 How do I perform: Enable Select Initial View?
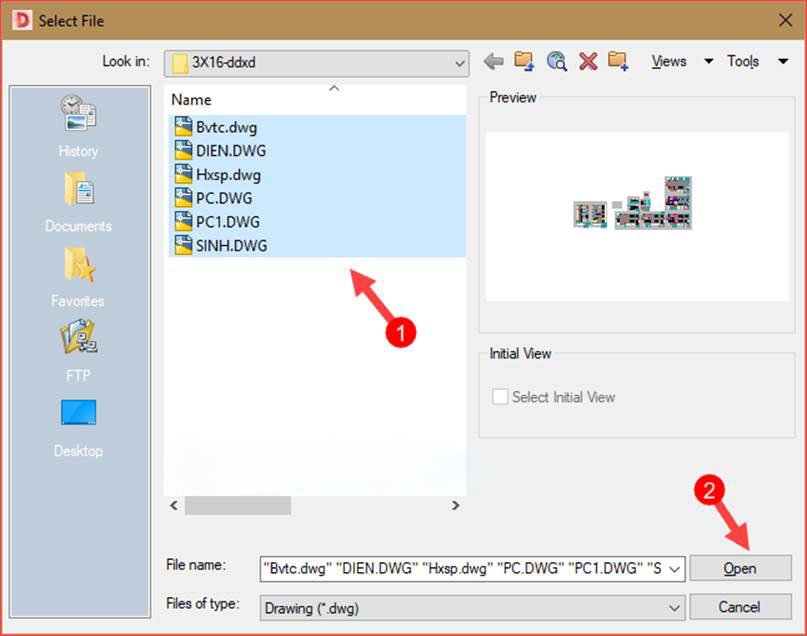[x=499, y=396]
